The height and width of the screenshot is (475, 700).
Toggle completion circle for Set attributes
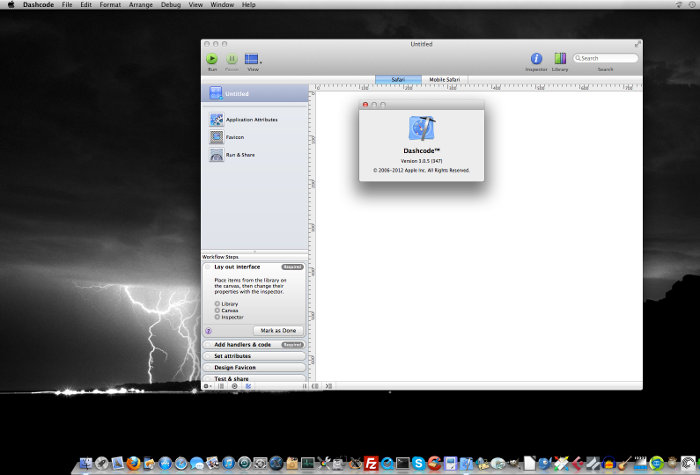[x=208, y=356]
